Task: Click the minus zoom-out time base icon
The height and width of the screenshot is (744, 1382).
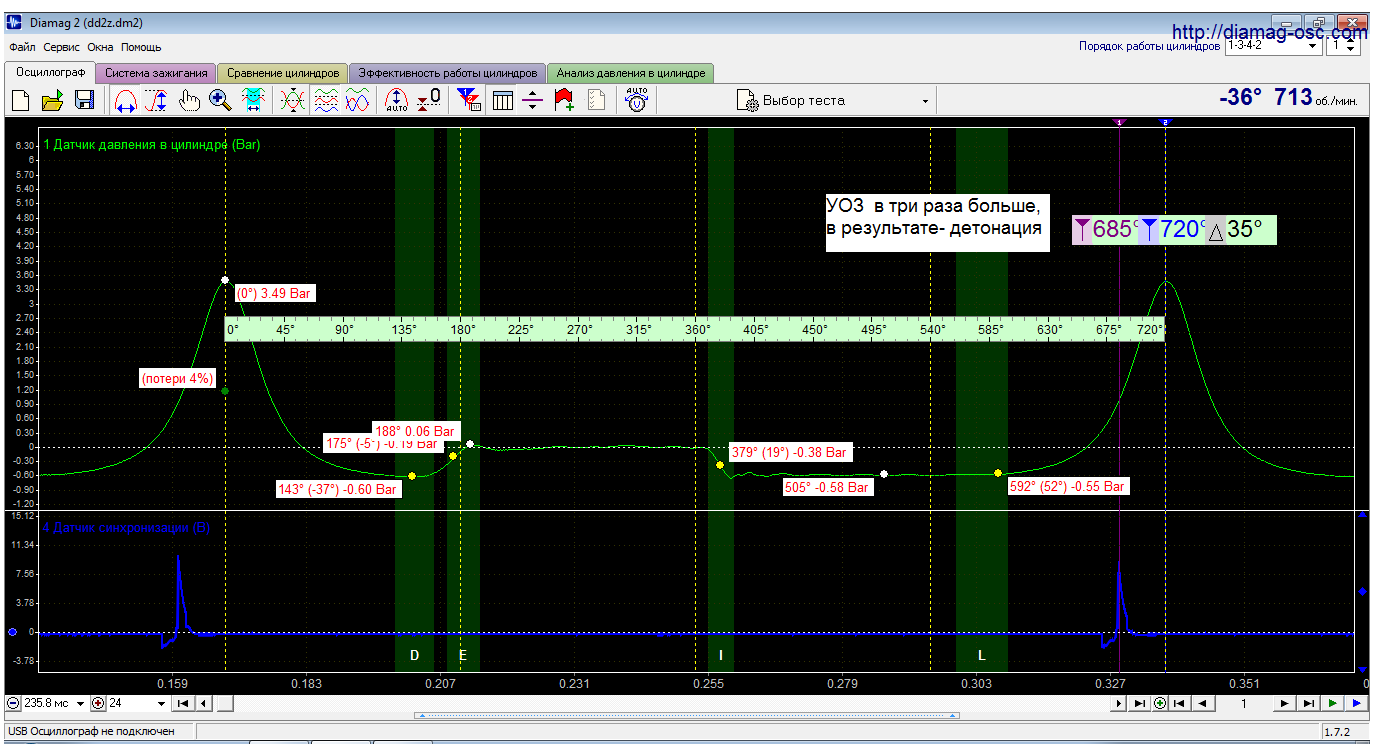Action: click(x=13, y=703)
